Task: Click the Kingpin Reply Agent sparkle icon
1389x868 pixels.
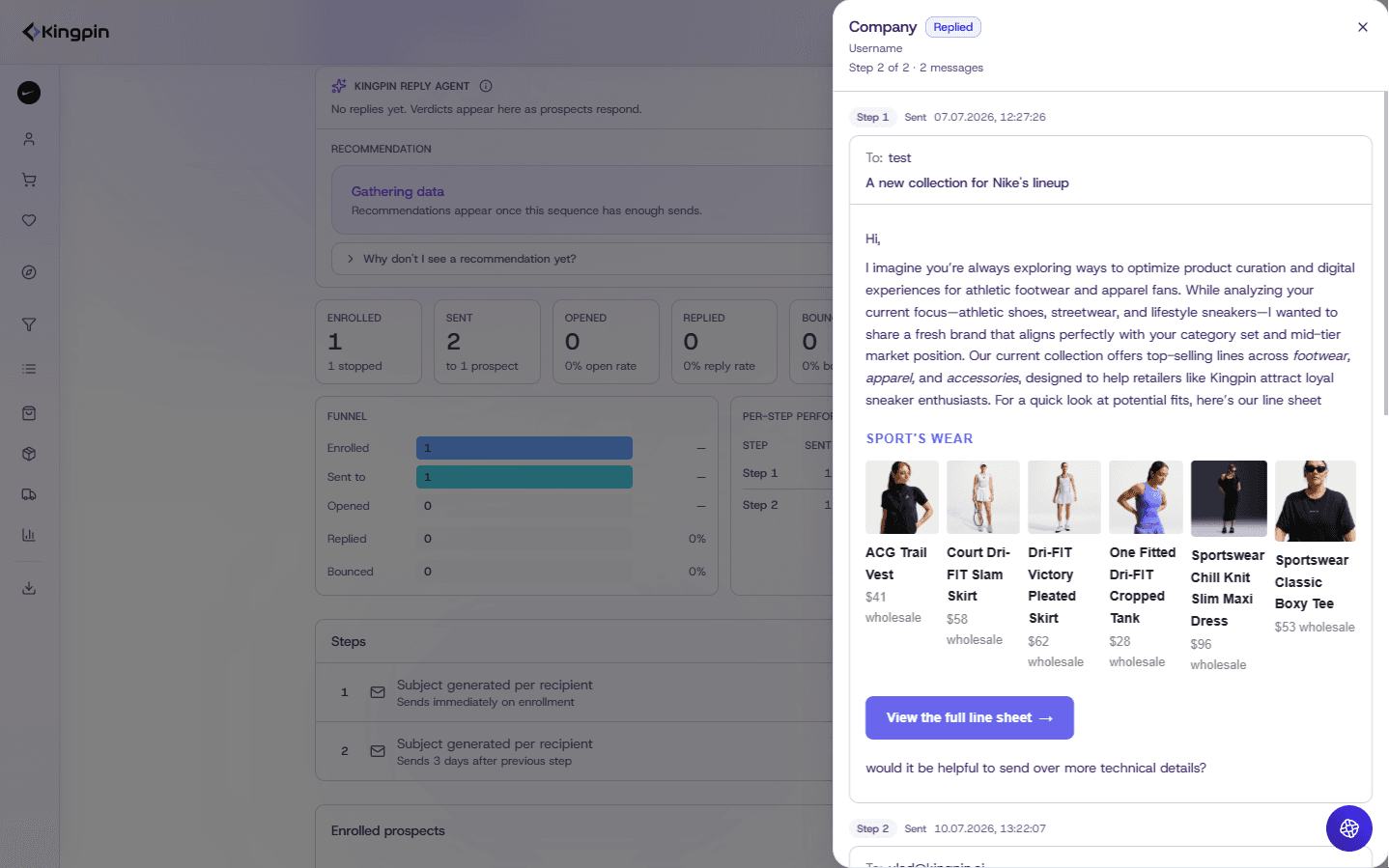Action: click(339, 86)
